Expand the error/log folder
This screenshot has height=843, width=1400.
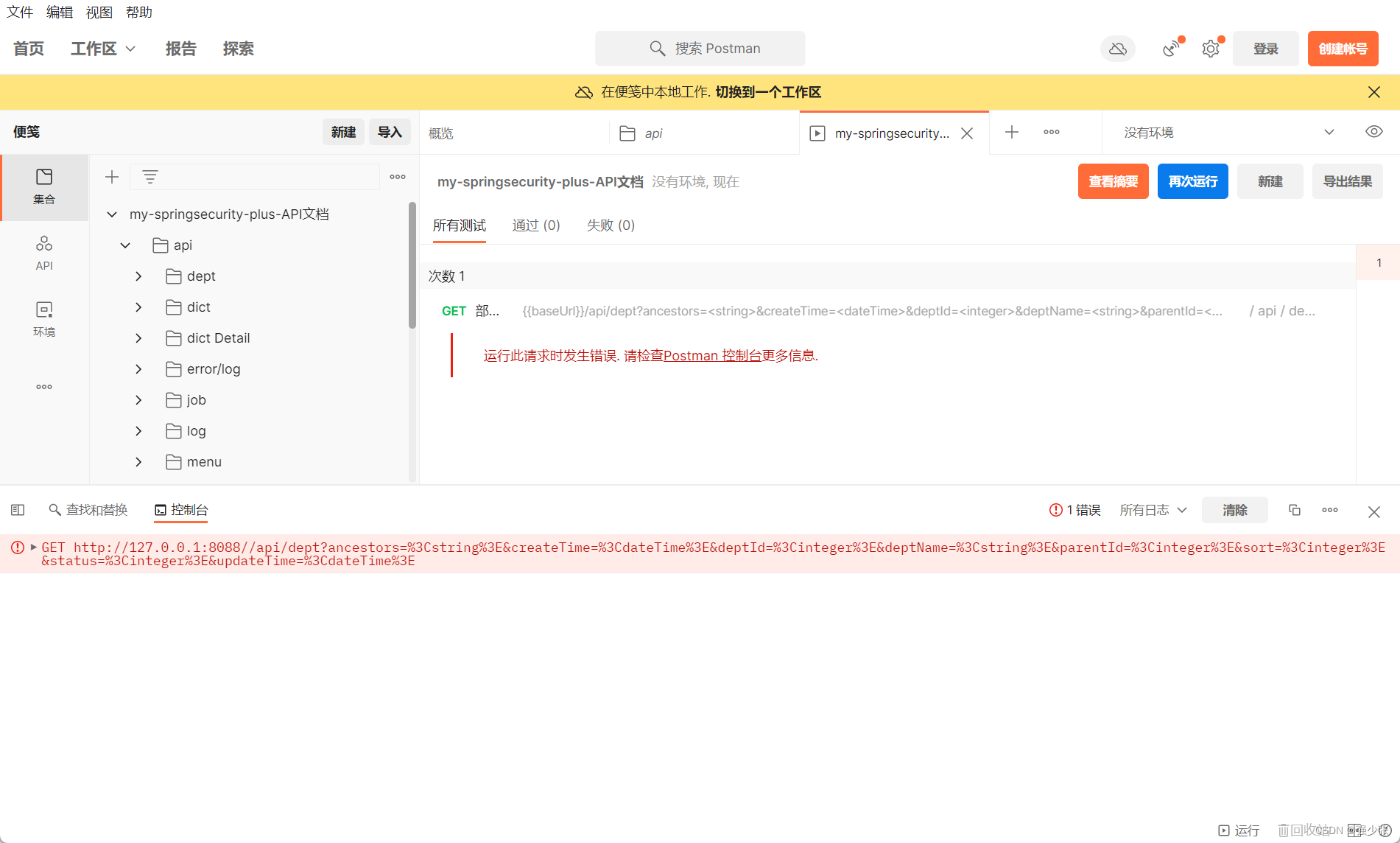click(x=138, y=369)
